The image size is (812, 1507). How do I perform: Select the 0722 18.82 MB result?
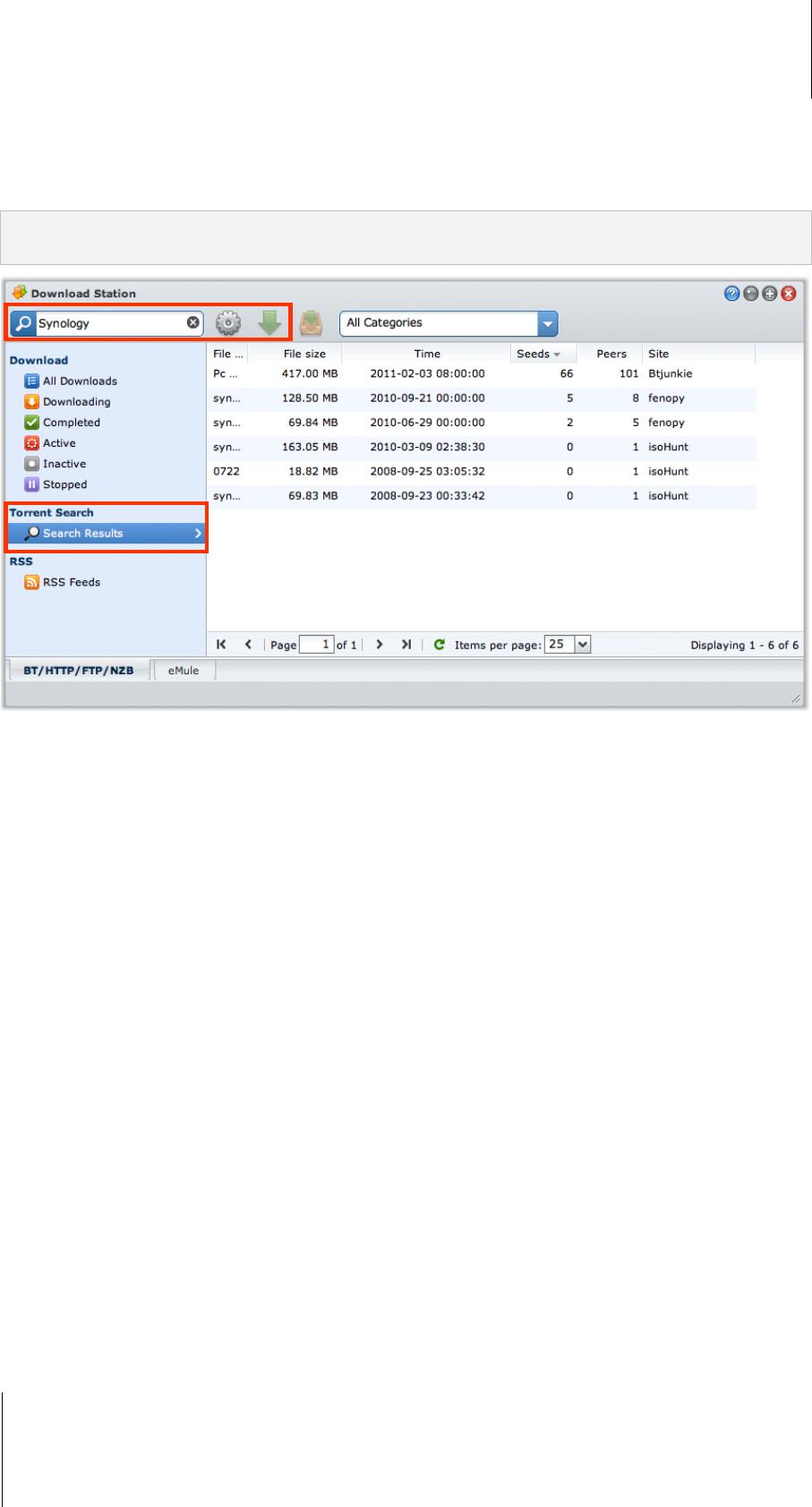point(483,471)
